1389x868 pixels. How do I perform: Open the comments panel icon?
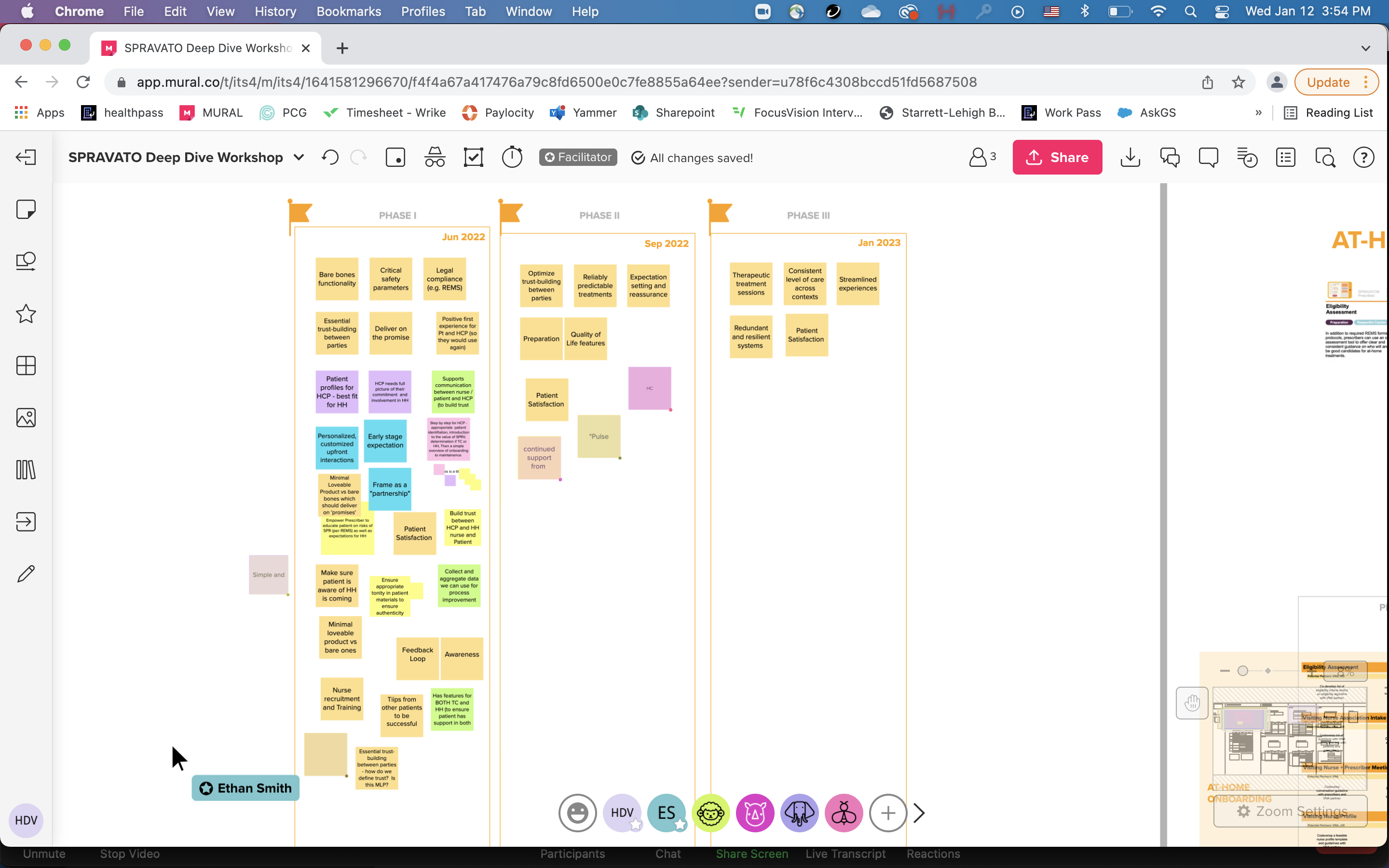point(1208,157)
